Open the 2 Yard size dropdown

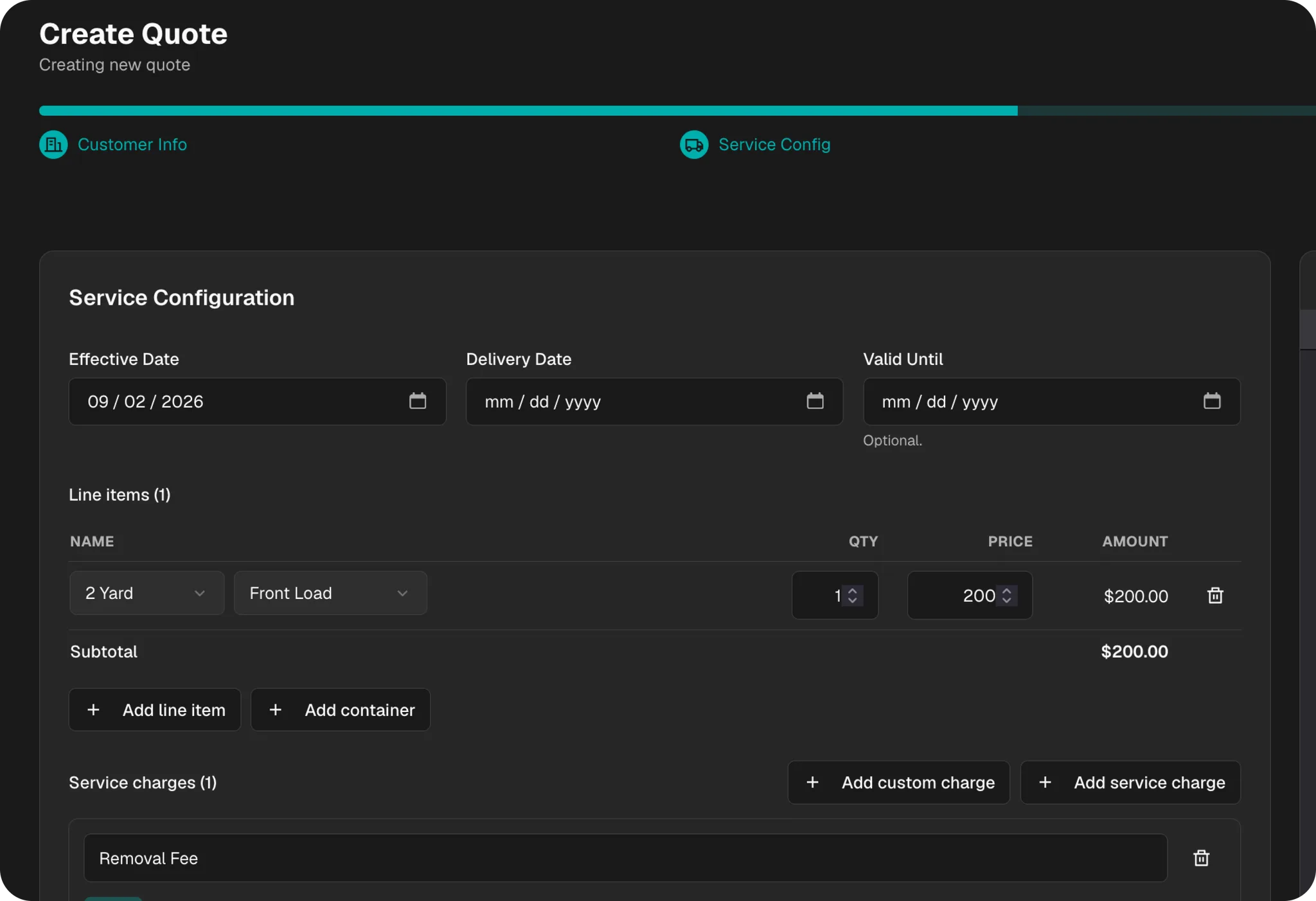tap(147, 593)
